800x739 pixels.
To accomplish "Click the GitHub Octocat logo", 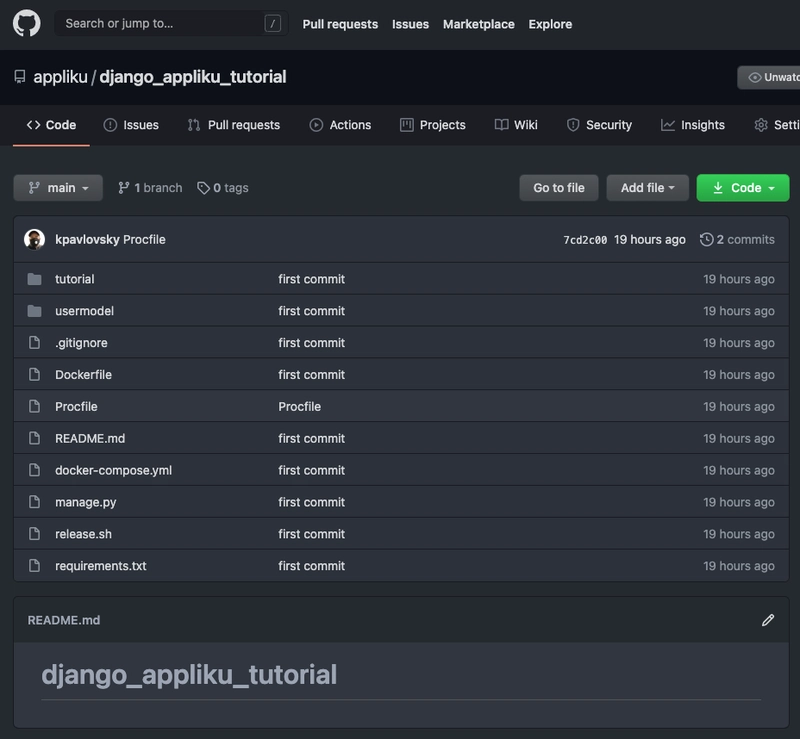I will pyautogui.click(x=27, y=23).
